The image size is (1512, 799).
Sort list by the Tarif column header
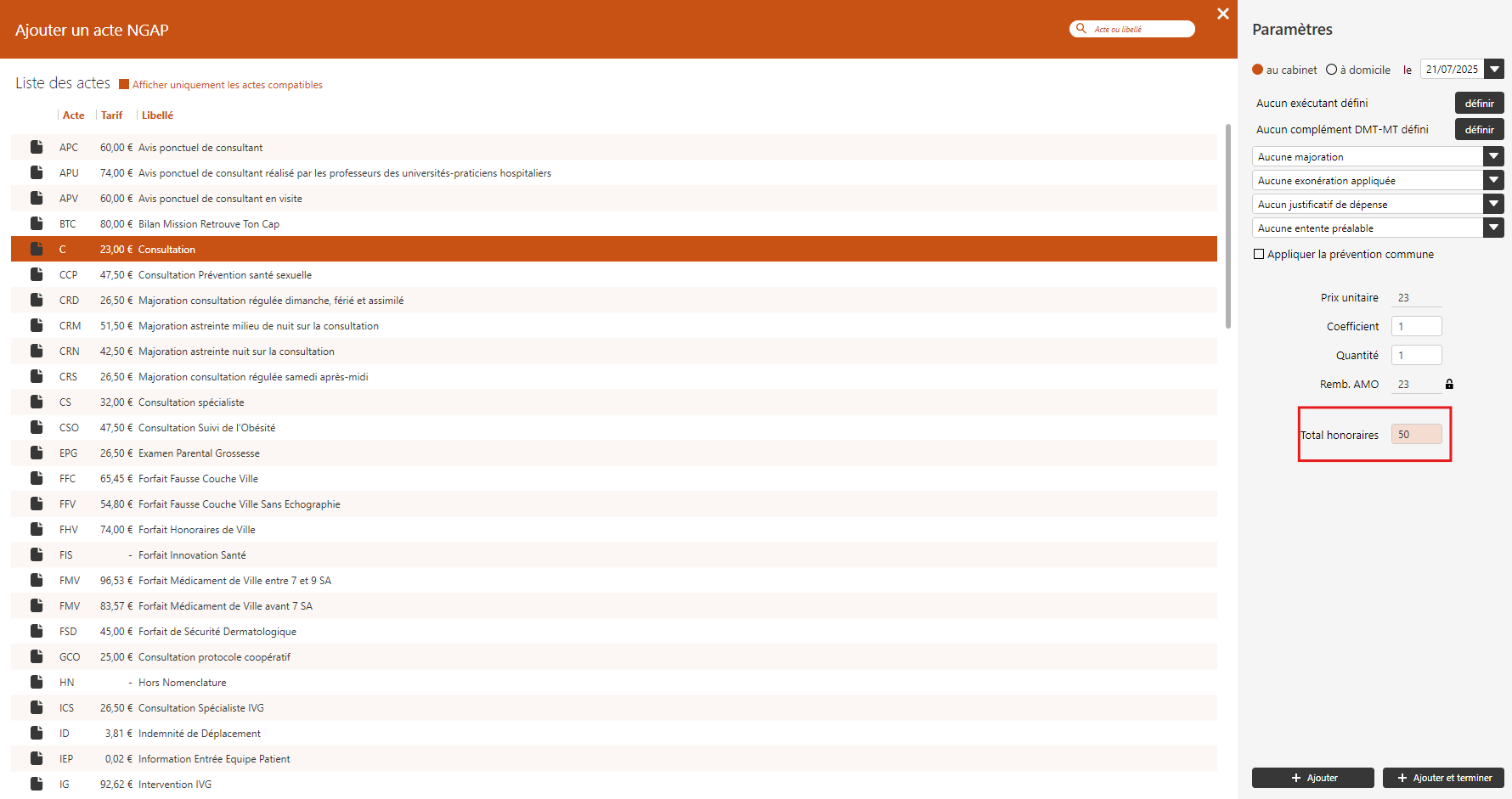click(111, 115)
